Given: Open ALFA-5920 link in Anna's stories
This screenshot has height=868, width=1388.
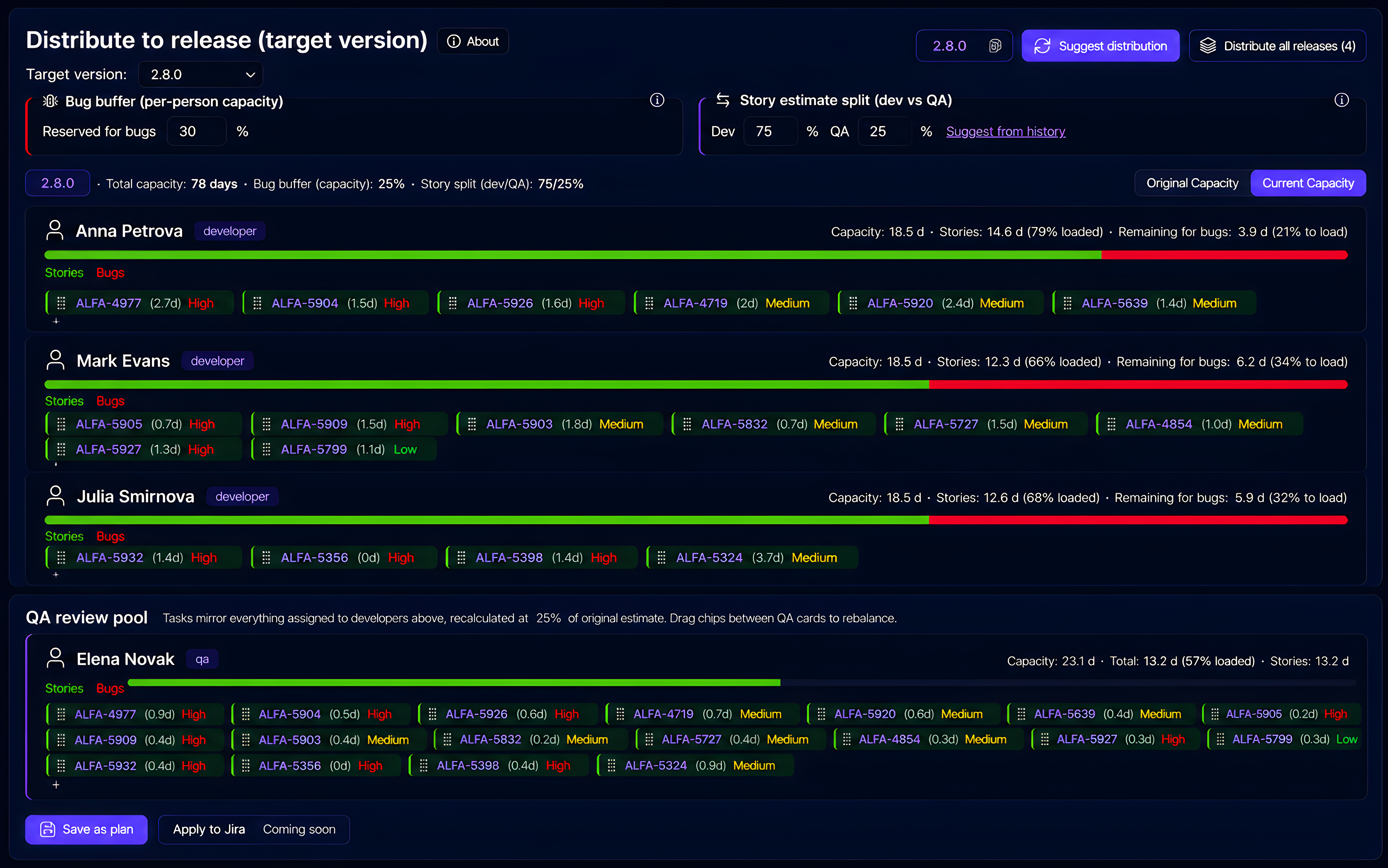Looking at the screenshot, I should (x=900, y=303).
